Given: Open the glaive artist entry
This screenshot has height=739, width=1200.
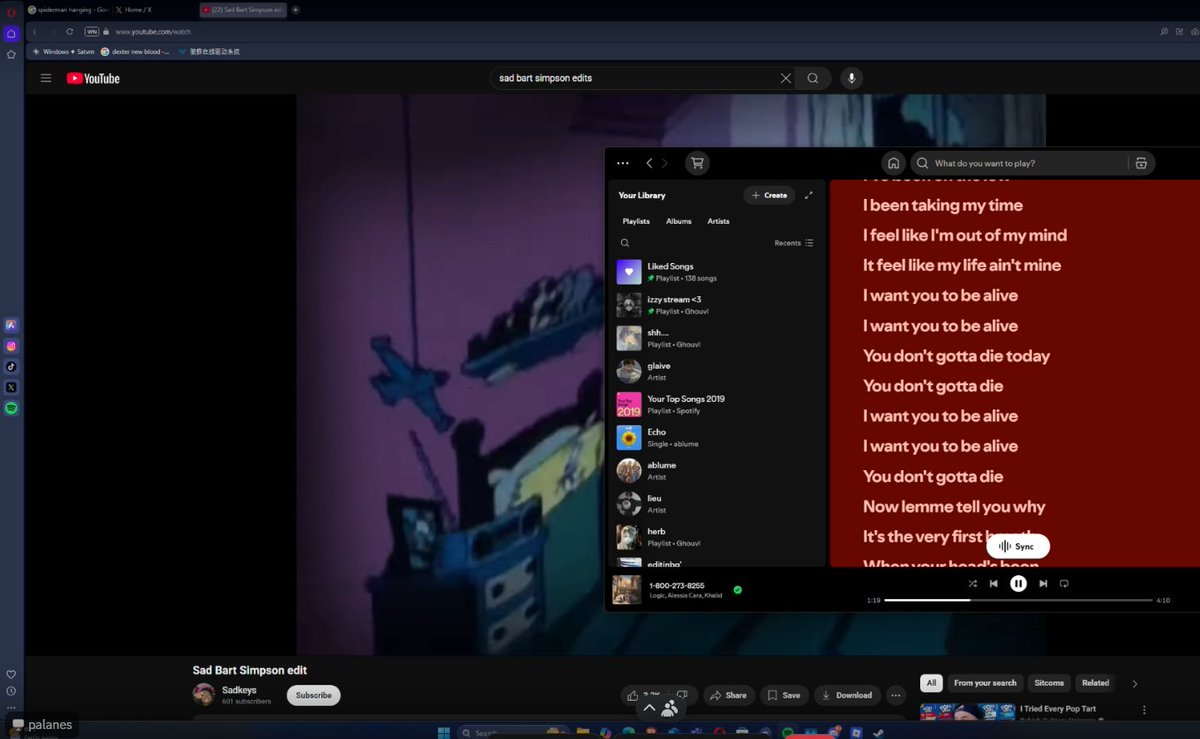Looking at the screenshot, I should click(x=717, y=371).
